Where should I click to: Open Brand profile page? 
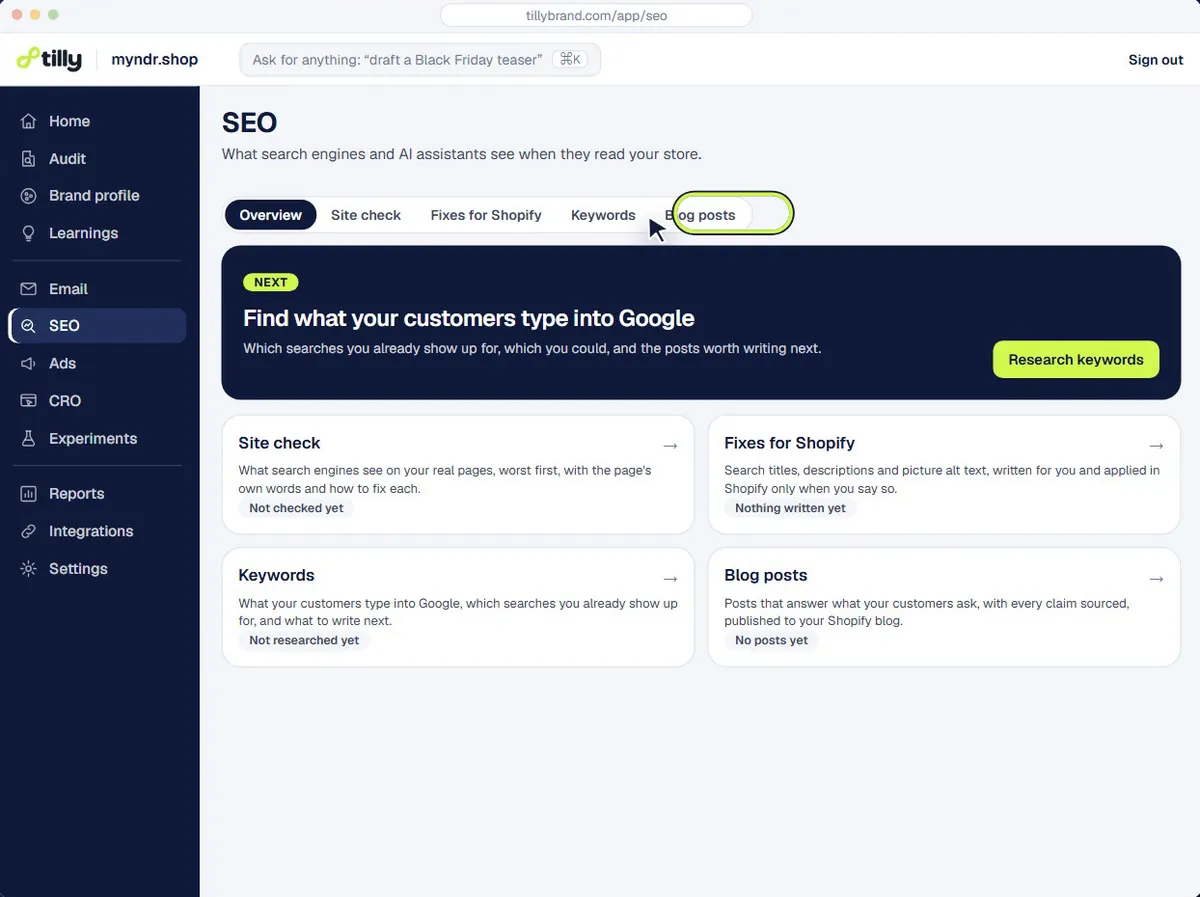pyautogui.click(x=97, y=196)
